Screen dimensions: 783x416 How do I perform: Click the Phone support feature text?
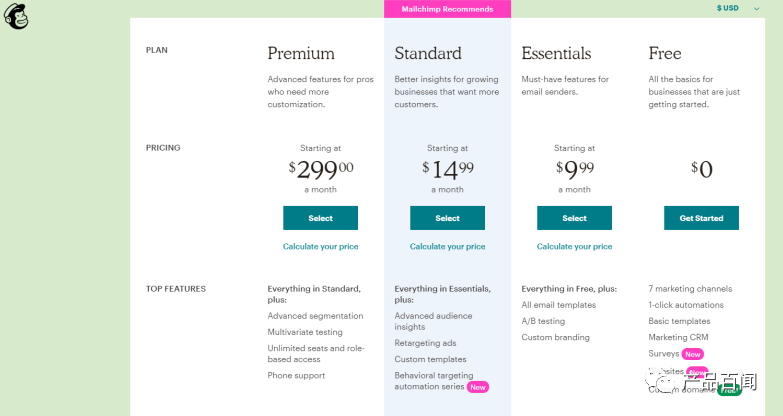(x=296, y=376)
